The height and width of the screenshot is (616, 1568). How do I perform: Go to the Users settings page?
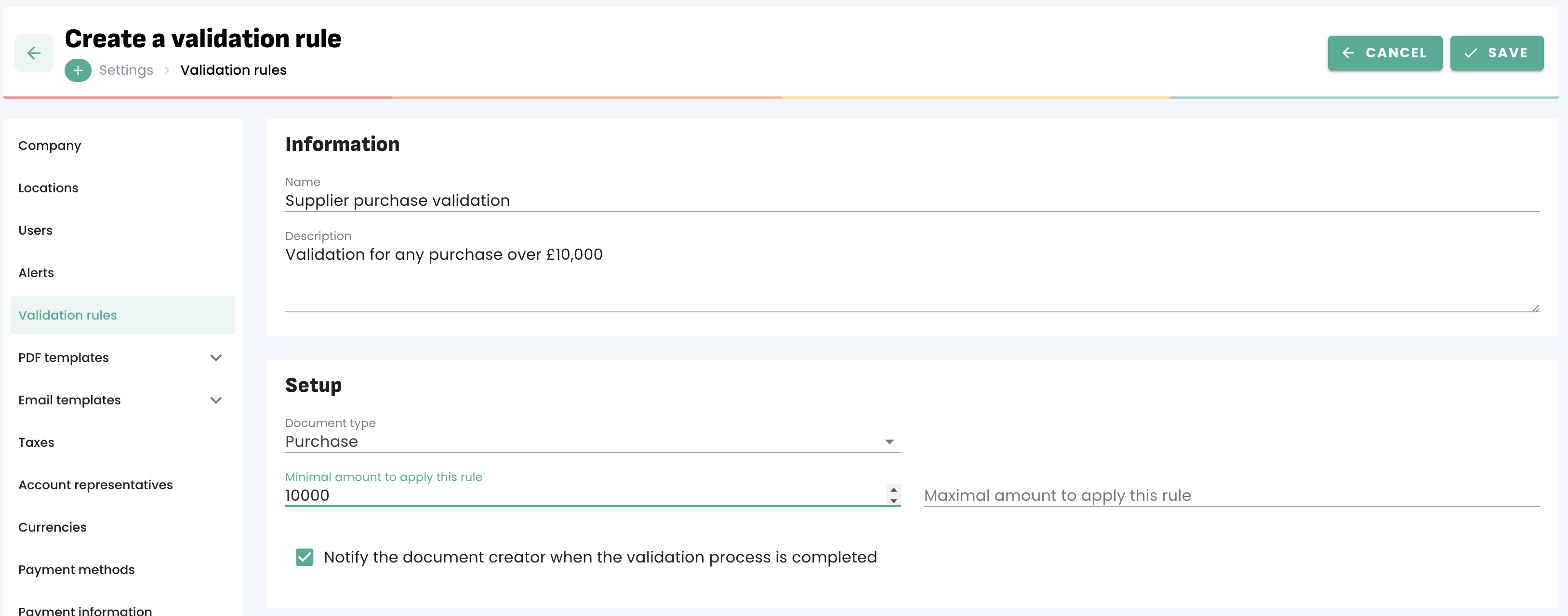click(35, 231)
